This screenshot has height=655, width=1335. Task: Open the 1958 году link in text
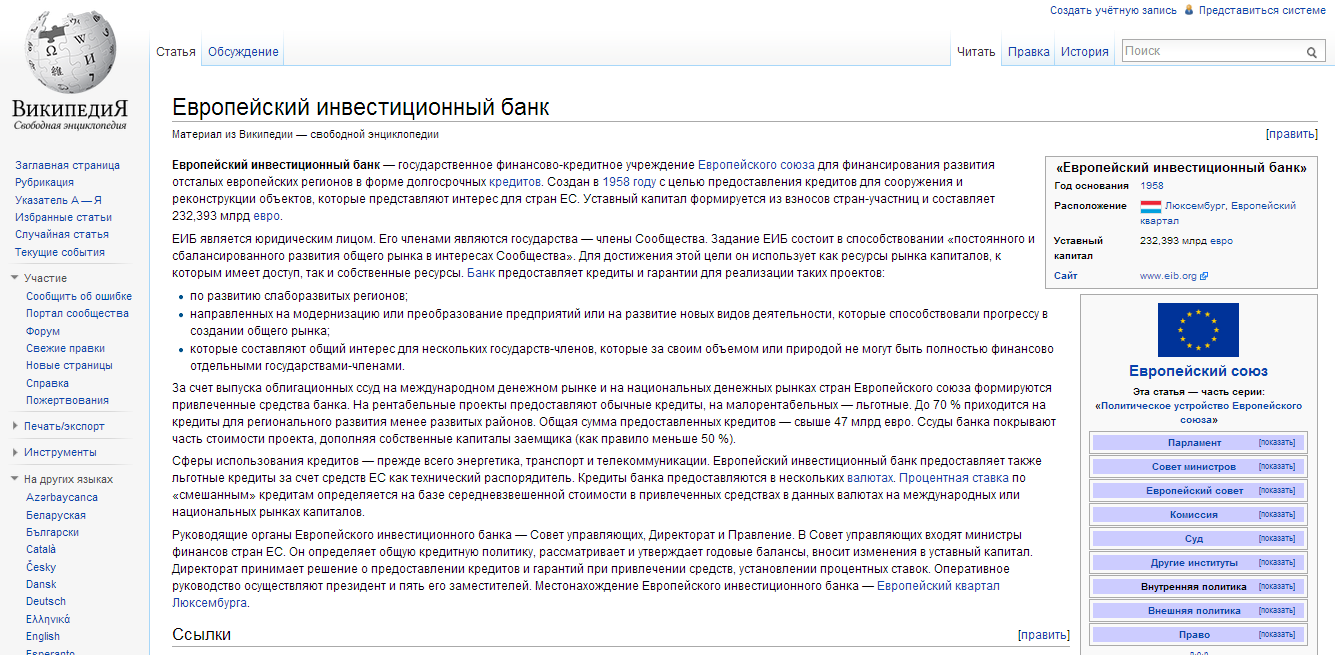click(x=629, y=182)
